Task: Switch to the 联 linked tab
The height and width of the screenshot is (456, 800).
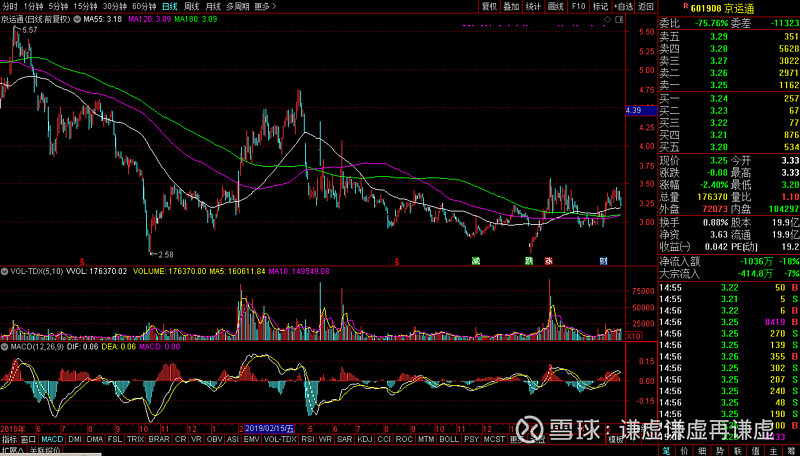Action: (737, 451)
